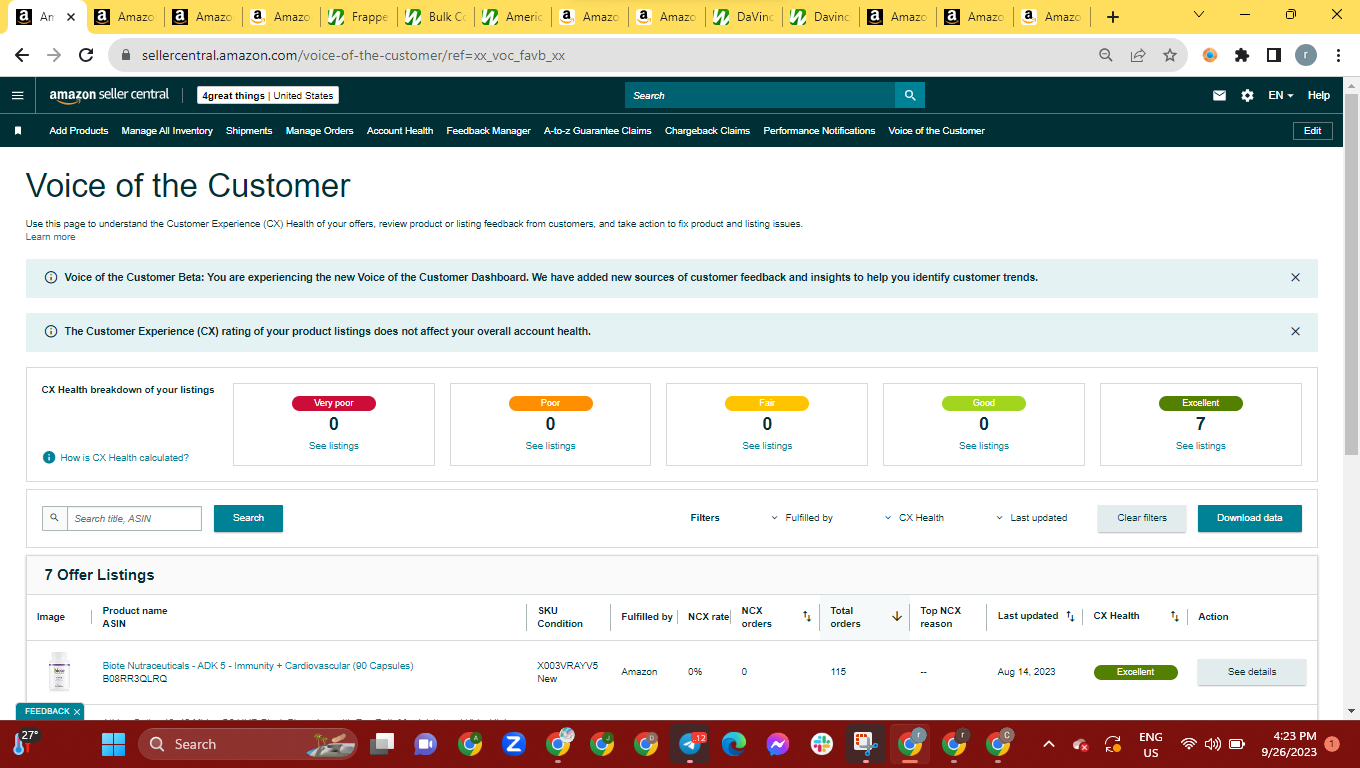Open the Seller Central hamburger menu

[x=17, y=95]
